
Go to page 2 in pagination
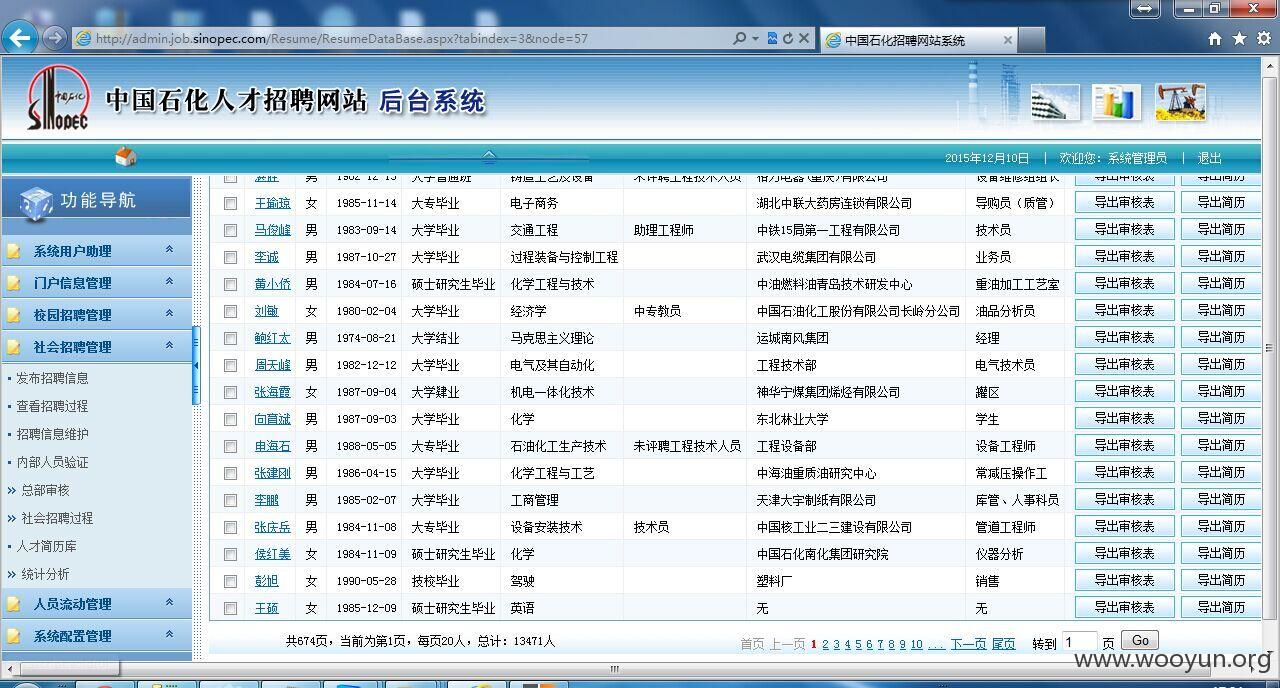pyautogui.click(x=825, y=645)
